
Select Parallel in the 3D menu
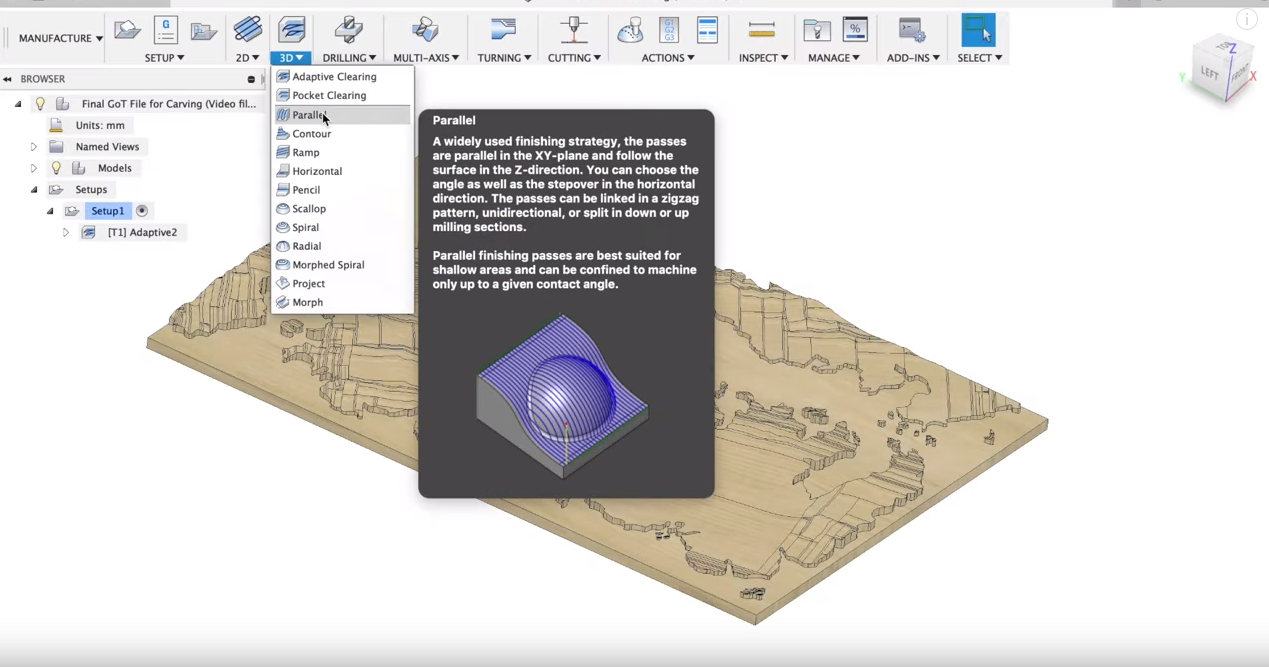click(x=342, y=115)
